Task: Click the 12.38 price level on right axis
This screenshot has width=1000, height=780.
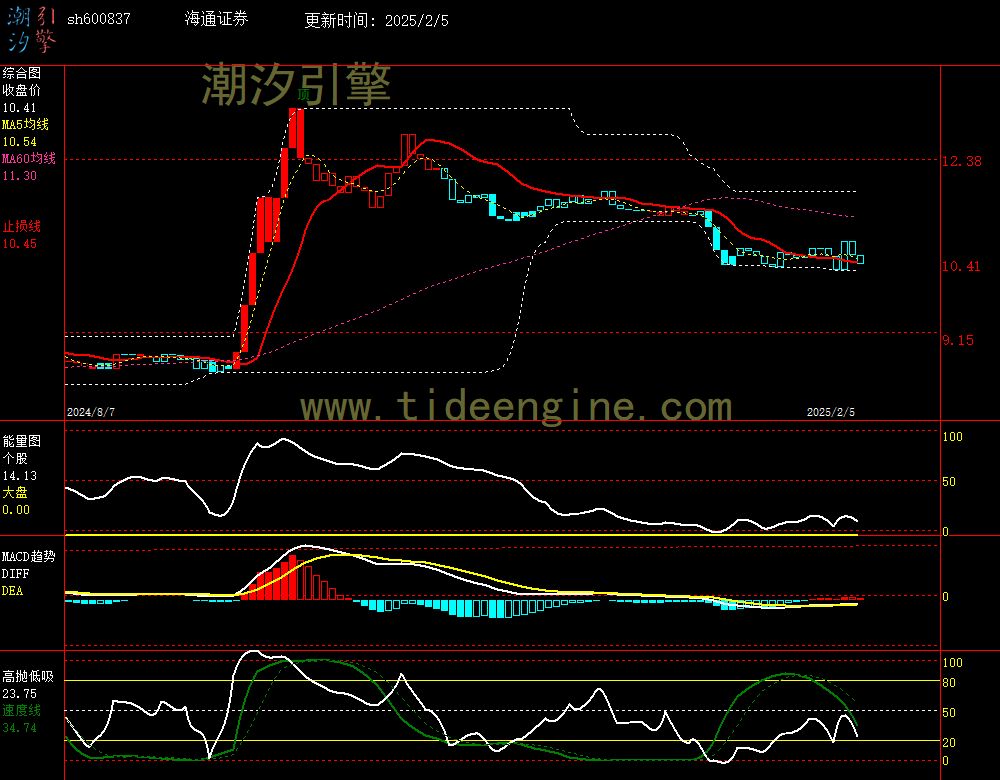Action: click(961, 161)
